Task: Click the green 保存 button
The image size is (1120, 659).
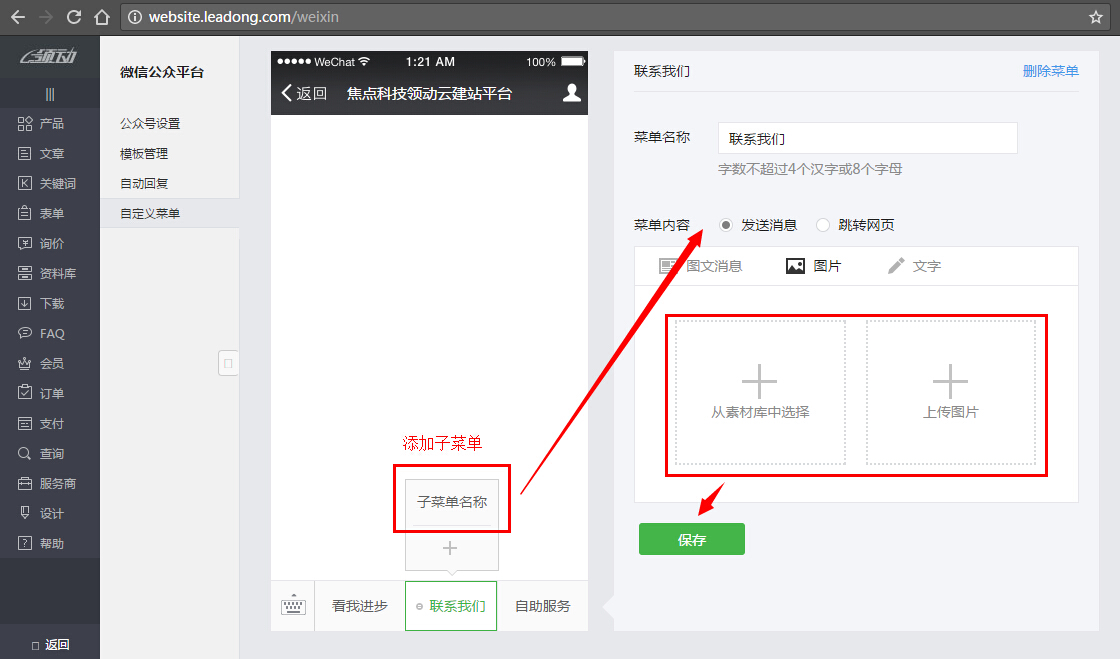Action: pyautogui.click(x=691, y=539)
